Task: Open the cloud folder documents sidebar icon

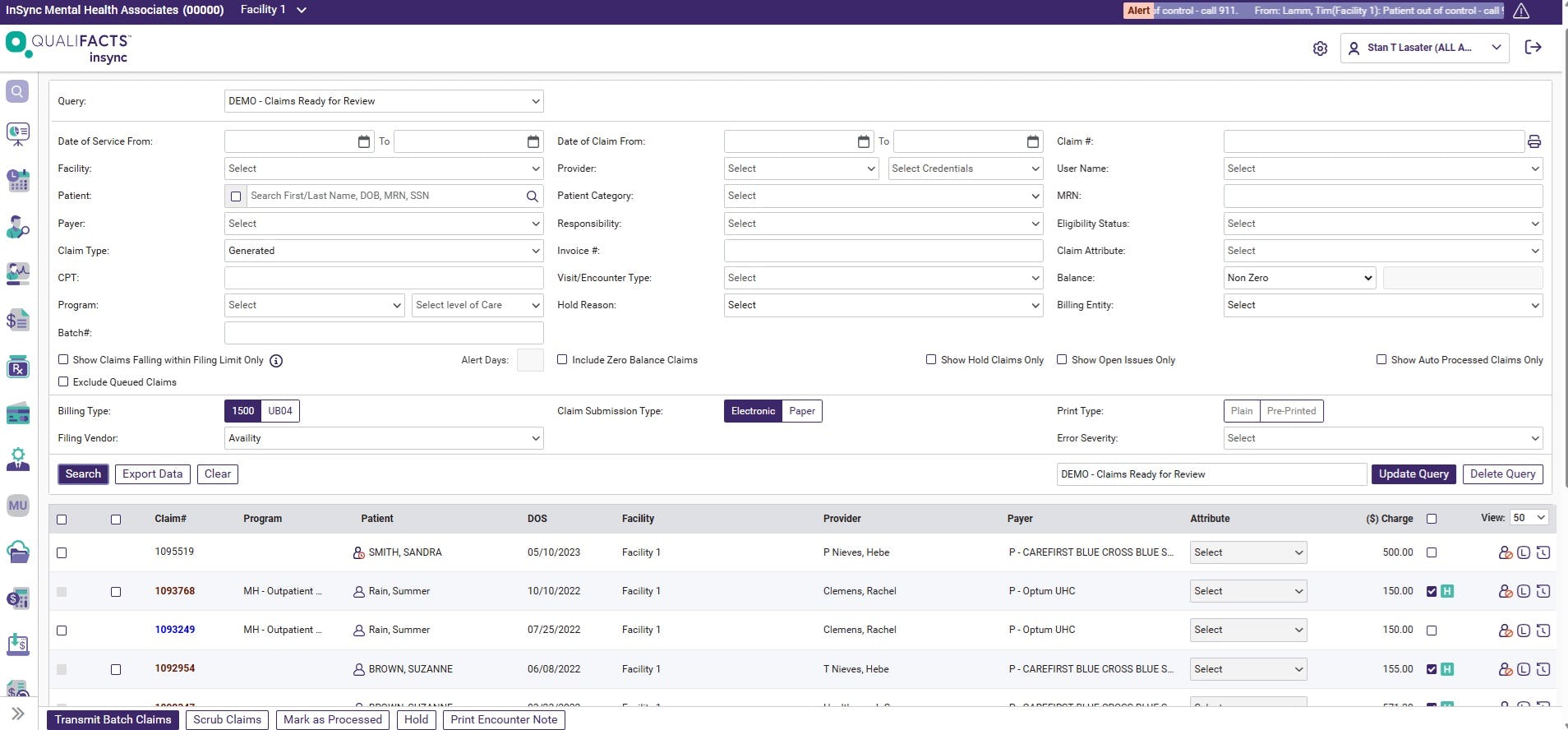Action: [17, 552]
